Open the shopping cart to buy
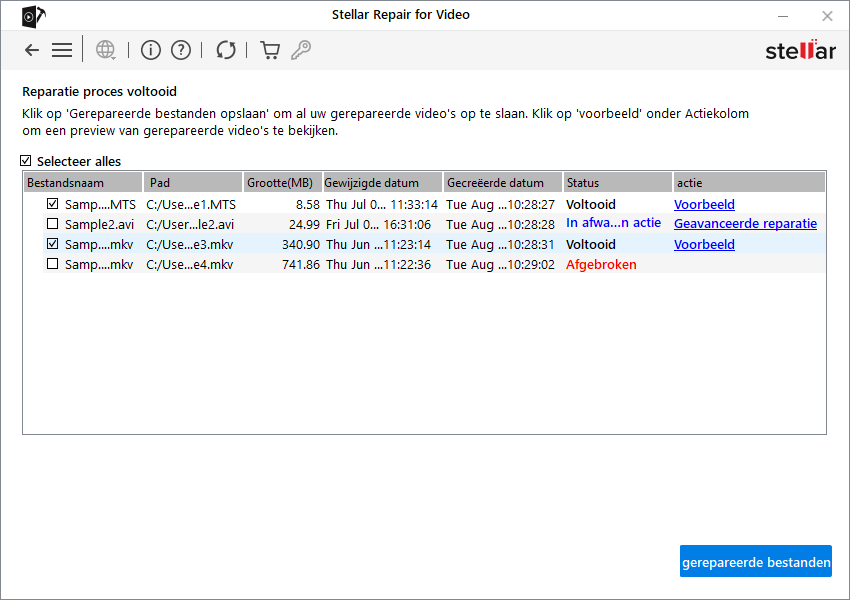850x600 pixels. [x=270, y=50]
